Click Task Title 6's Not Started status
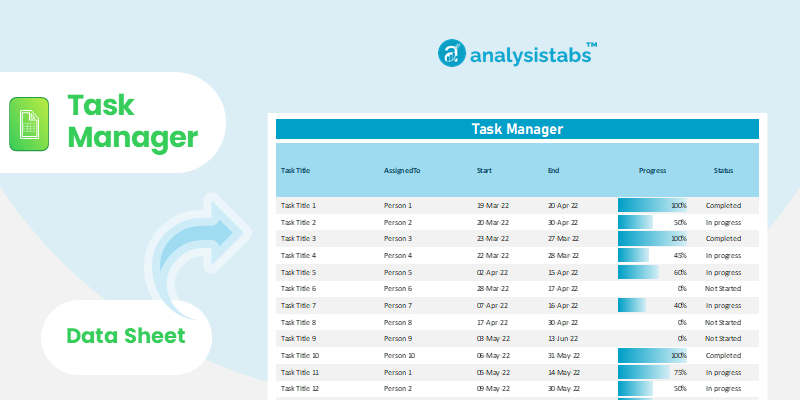The height and width of the screenshot is (400, 800). click(723, 288)
